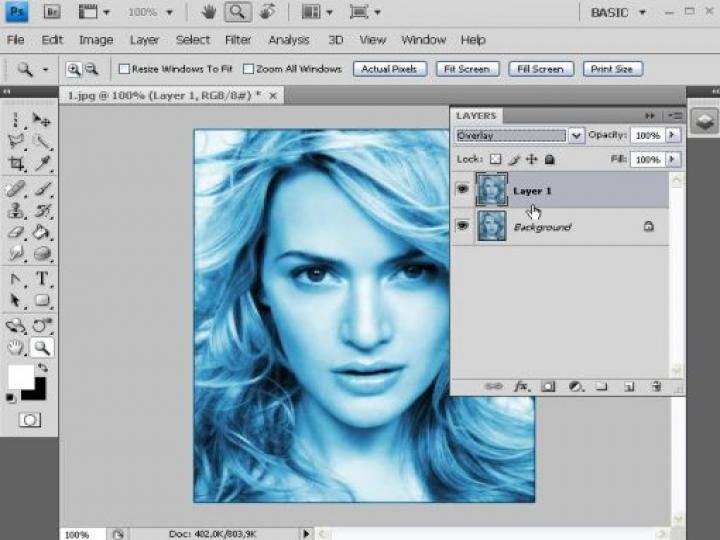Open the Image menu
This screenshot has width=720, height=540.
point(96,40)
